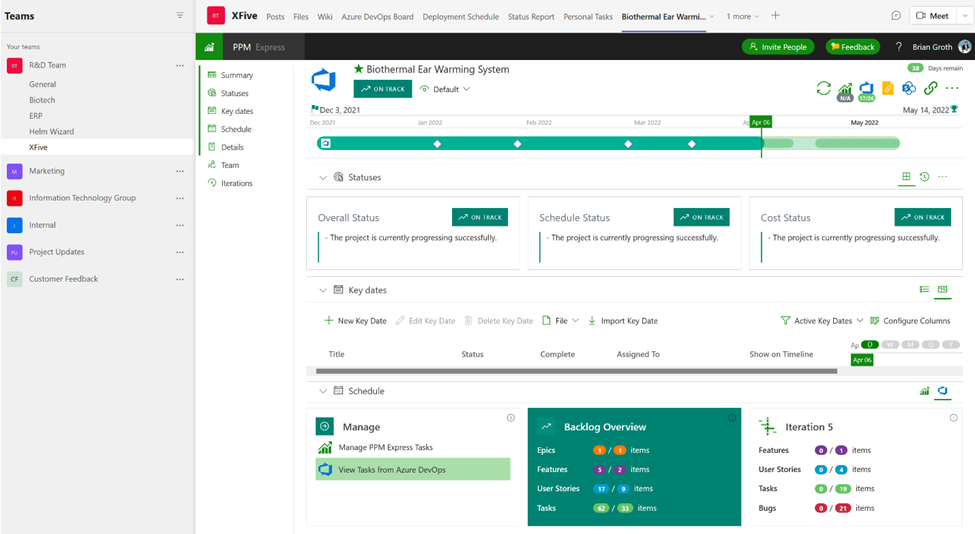This screenshot has height=534, width=975.
Task: Click info icon on Manage card
Action: [x=511, y=418]
